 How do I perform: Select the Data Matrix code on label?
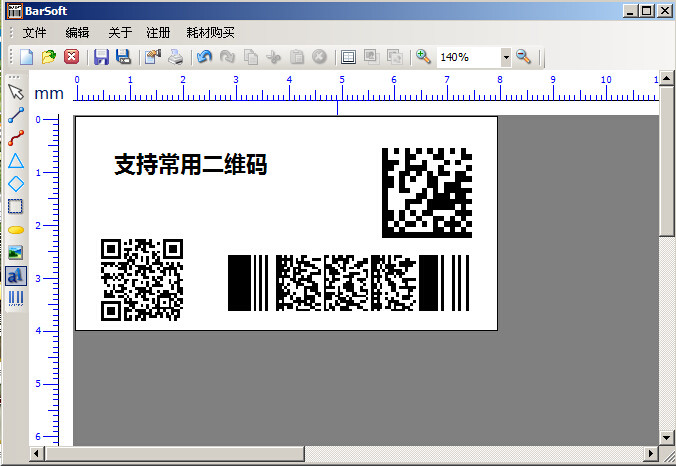point(427,193)
